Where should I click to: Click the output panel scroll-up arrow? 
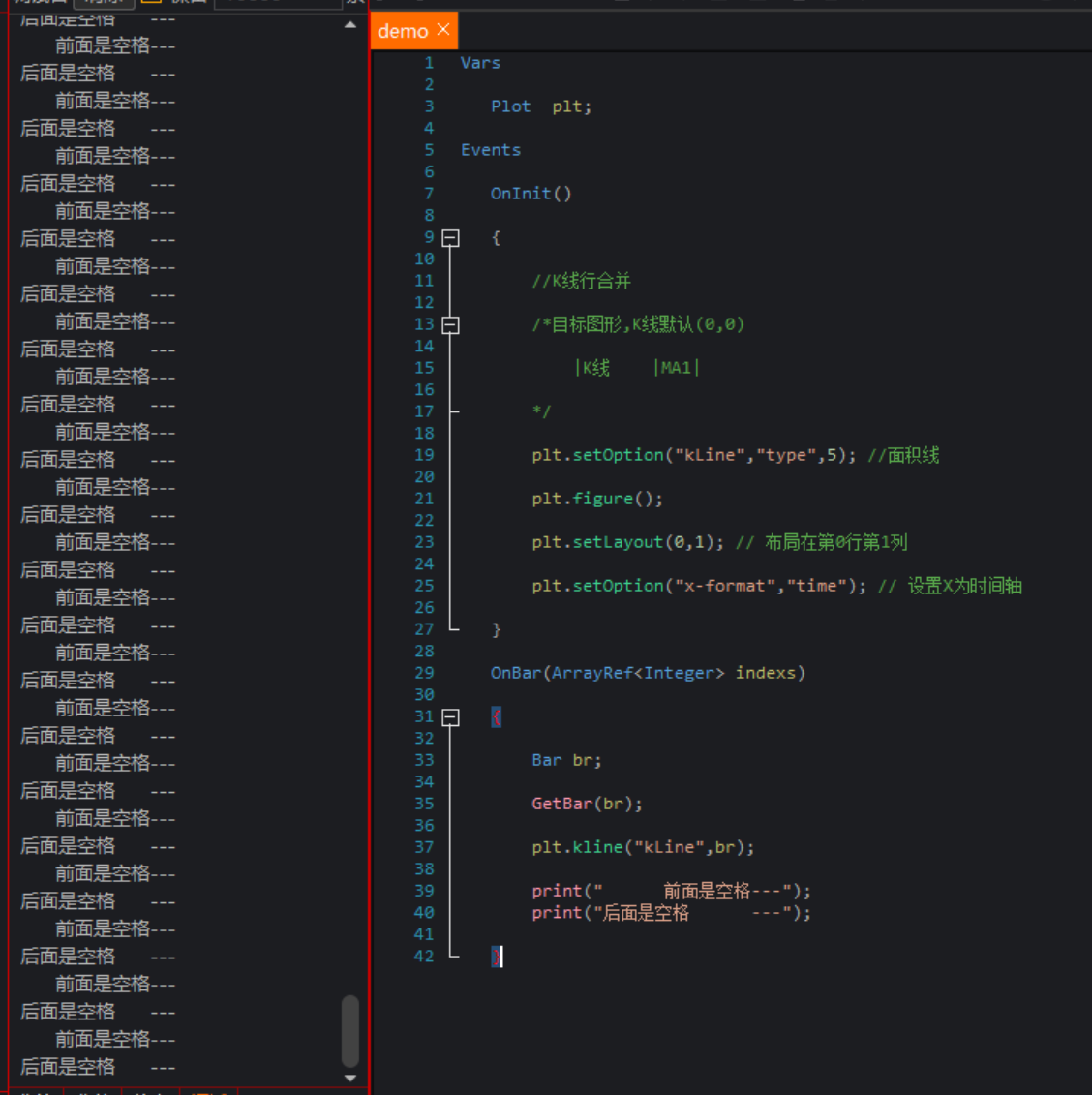point(350,25)
